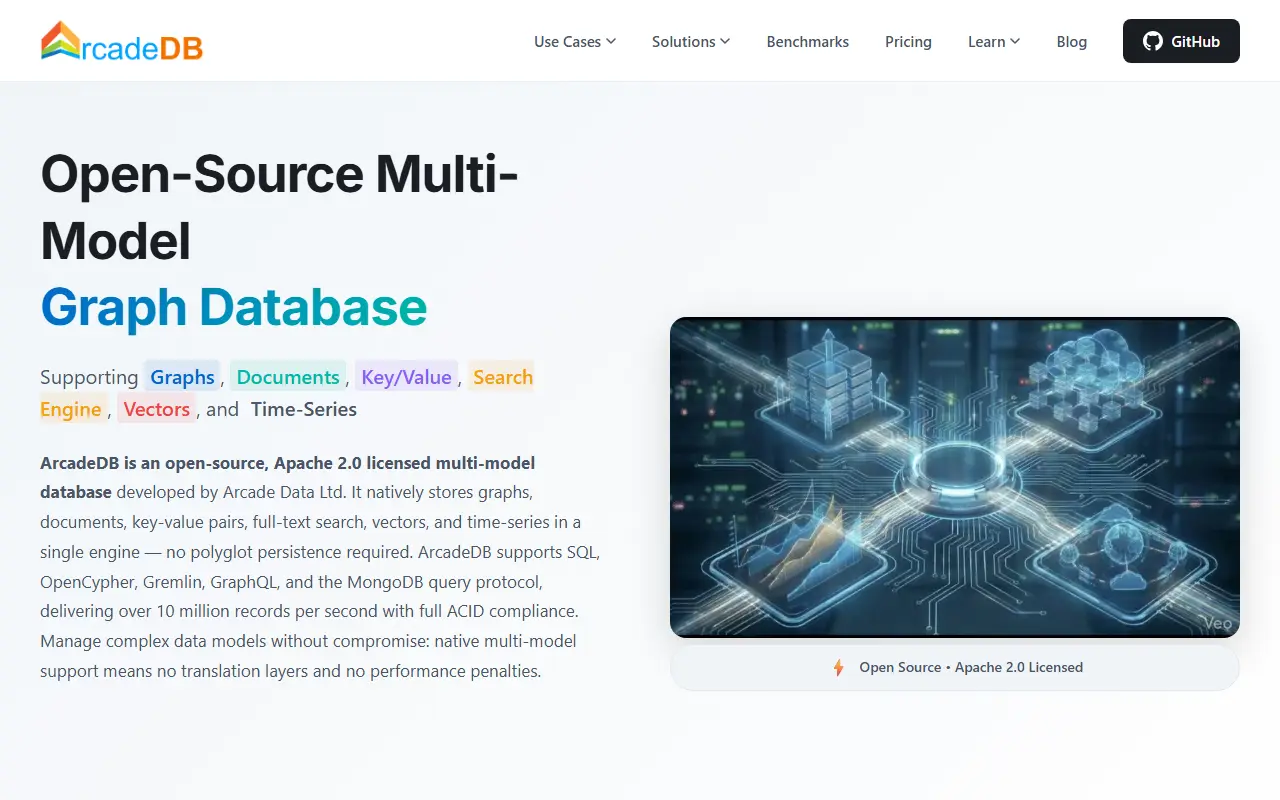Open the Benchmarks page

(x=808, y=41)
